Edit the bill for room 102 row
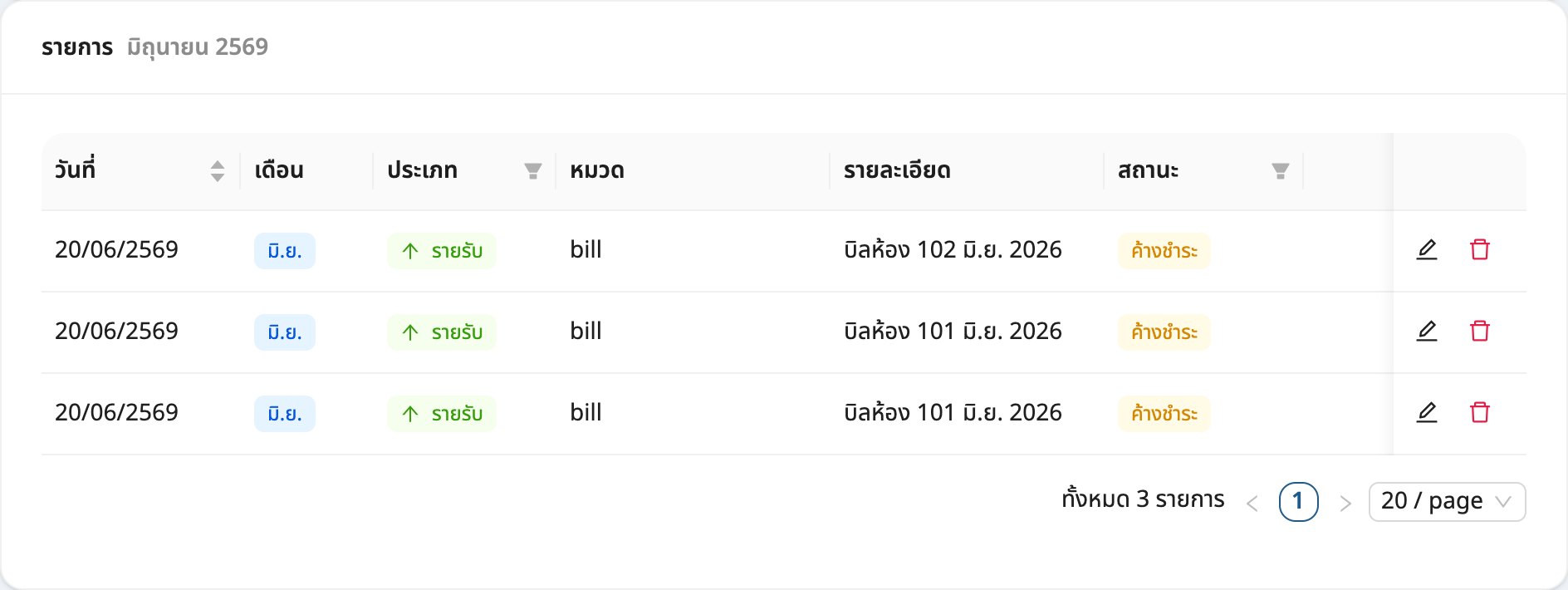The width and height of the screenshot is (1568, 590). coord(1427,249)
